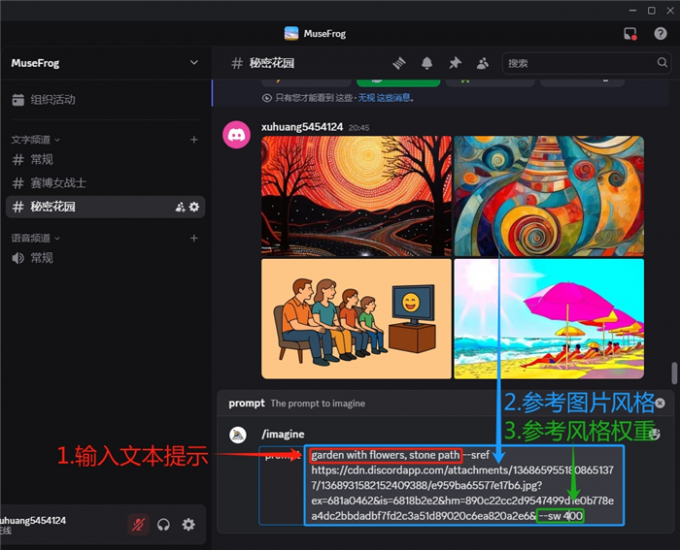Open the 常规 text channel
This screenshot has width=680, height=550.
(x=105, y=160)
